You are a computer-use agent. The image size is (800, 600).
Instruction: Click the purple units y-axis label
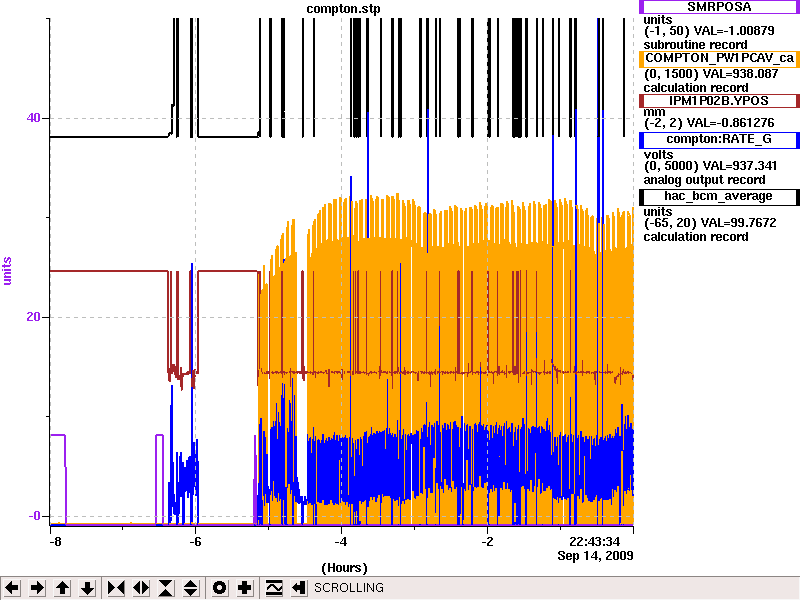(x=7, y=270)
